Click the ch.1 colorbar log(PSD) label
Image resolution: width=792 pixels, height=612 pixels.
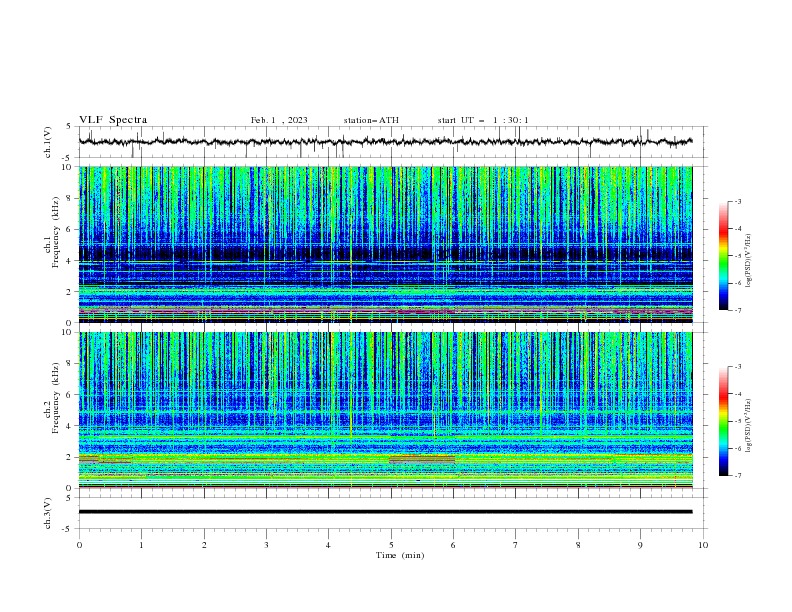click(748, 261)
